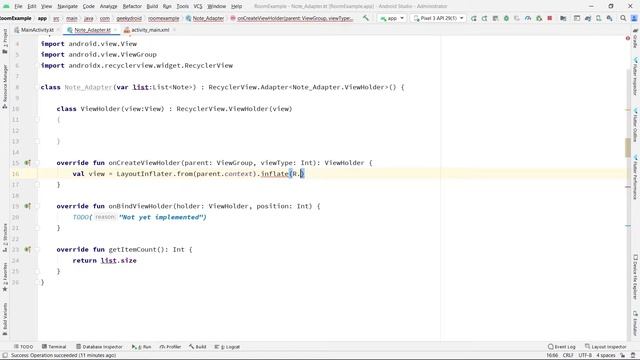The width and height of the screenshot is (640, 360).
Task: Click the Debug bug icon in toolbar
Action: (506, 18)
